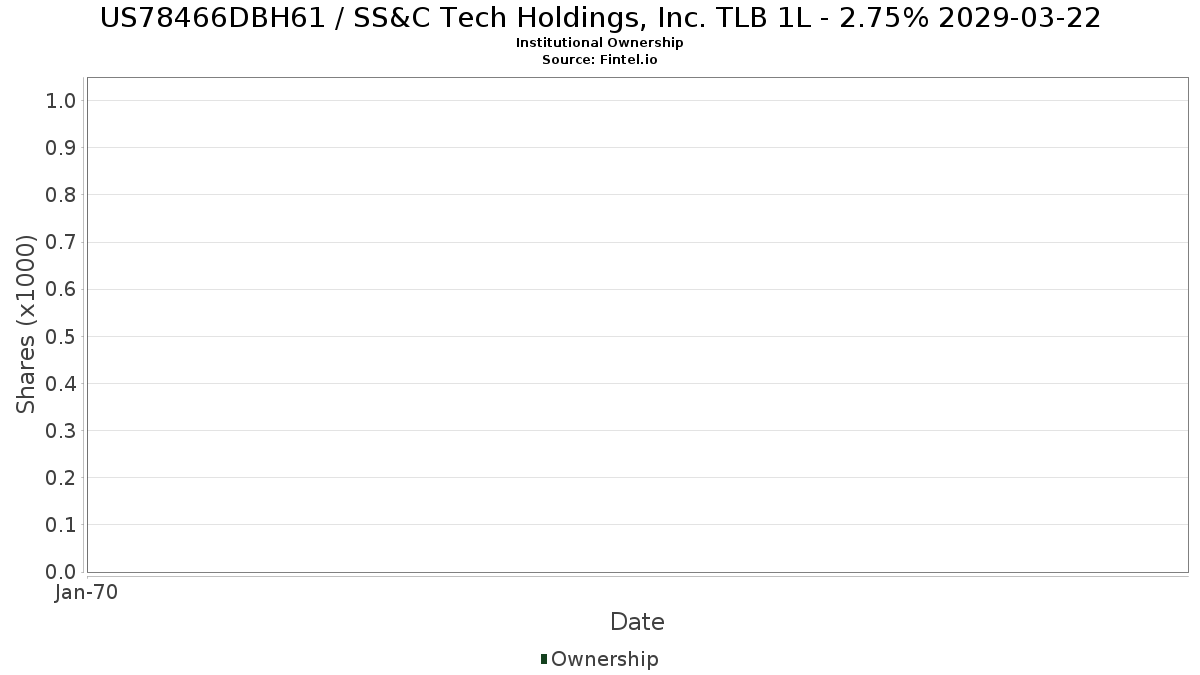This screenshot has height=675, width=1200.
Task: Click the 0.7 y-axis tick label
Action: tap(61, 242)
